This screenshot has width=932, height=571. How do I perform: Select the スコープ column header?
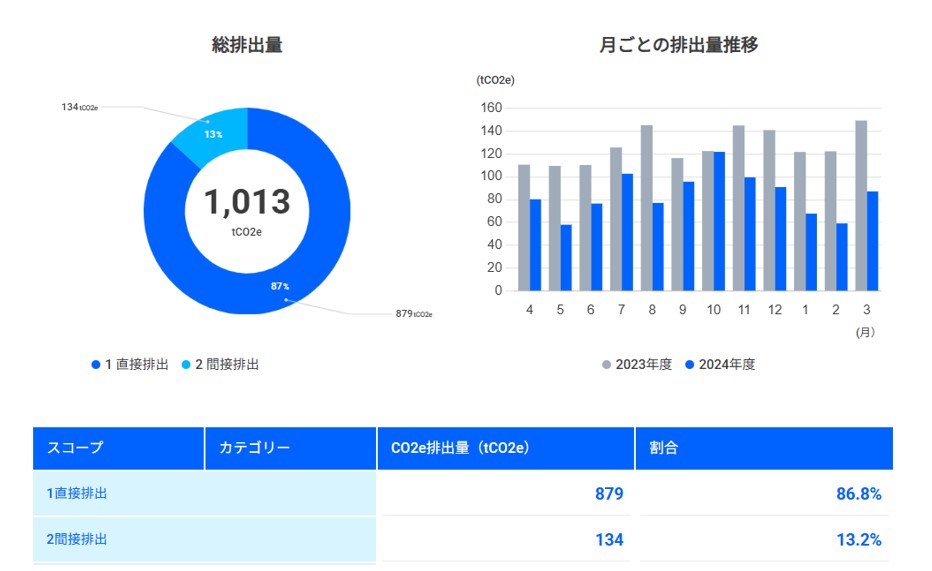click(x=75, y=448)
